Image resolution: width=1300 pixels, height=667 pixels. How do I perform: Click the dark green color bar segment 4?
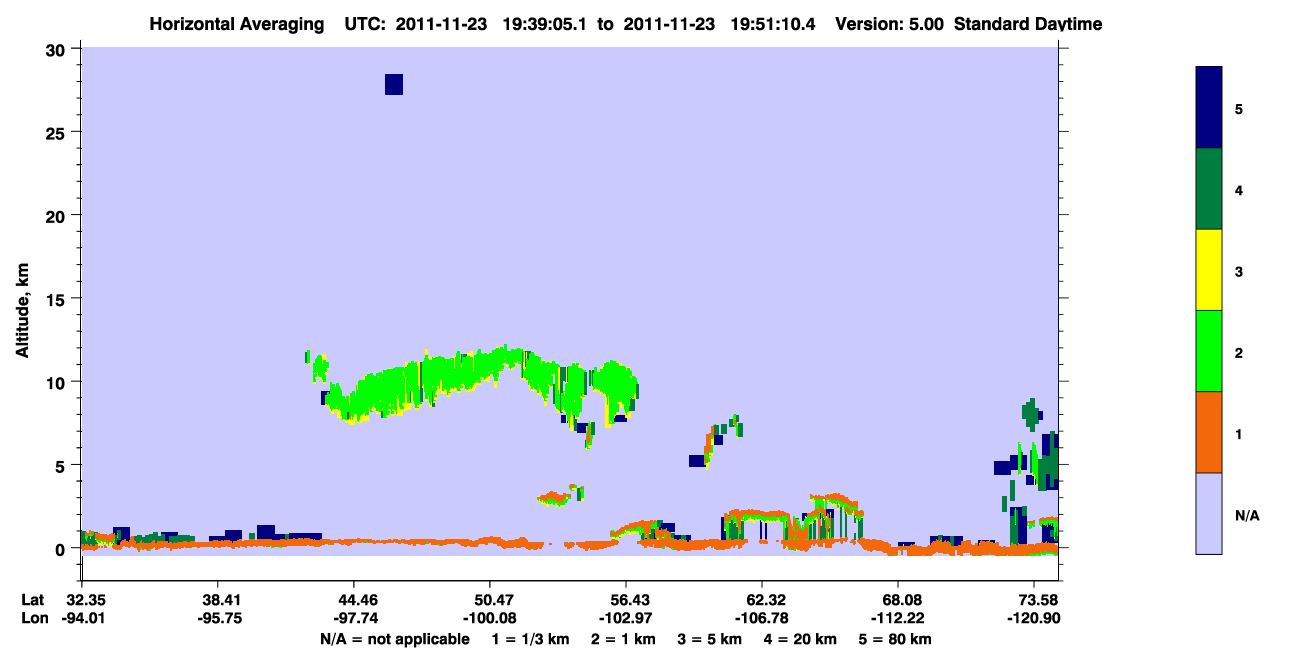pyautogui.click(x=1209, y=189)
